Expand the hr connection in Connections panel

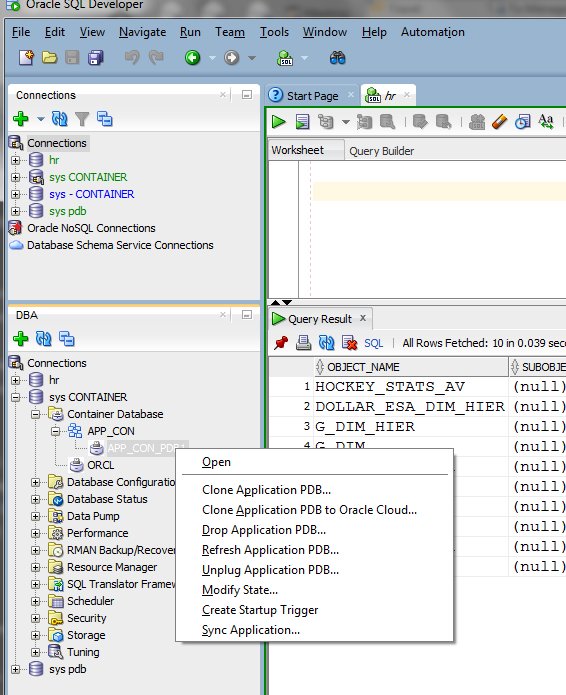(x=16, y=160)
